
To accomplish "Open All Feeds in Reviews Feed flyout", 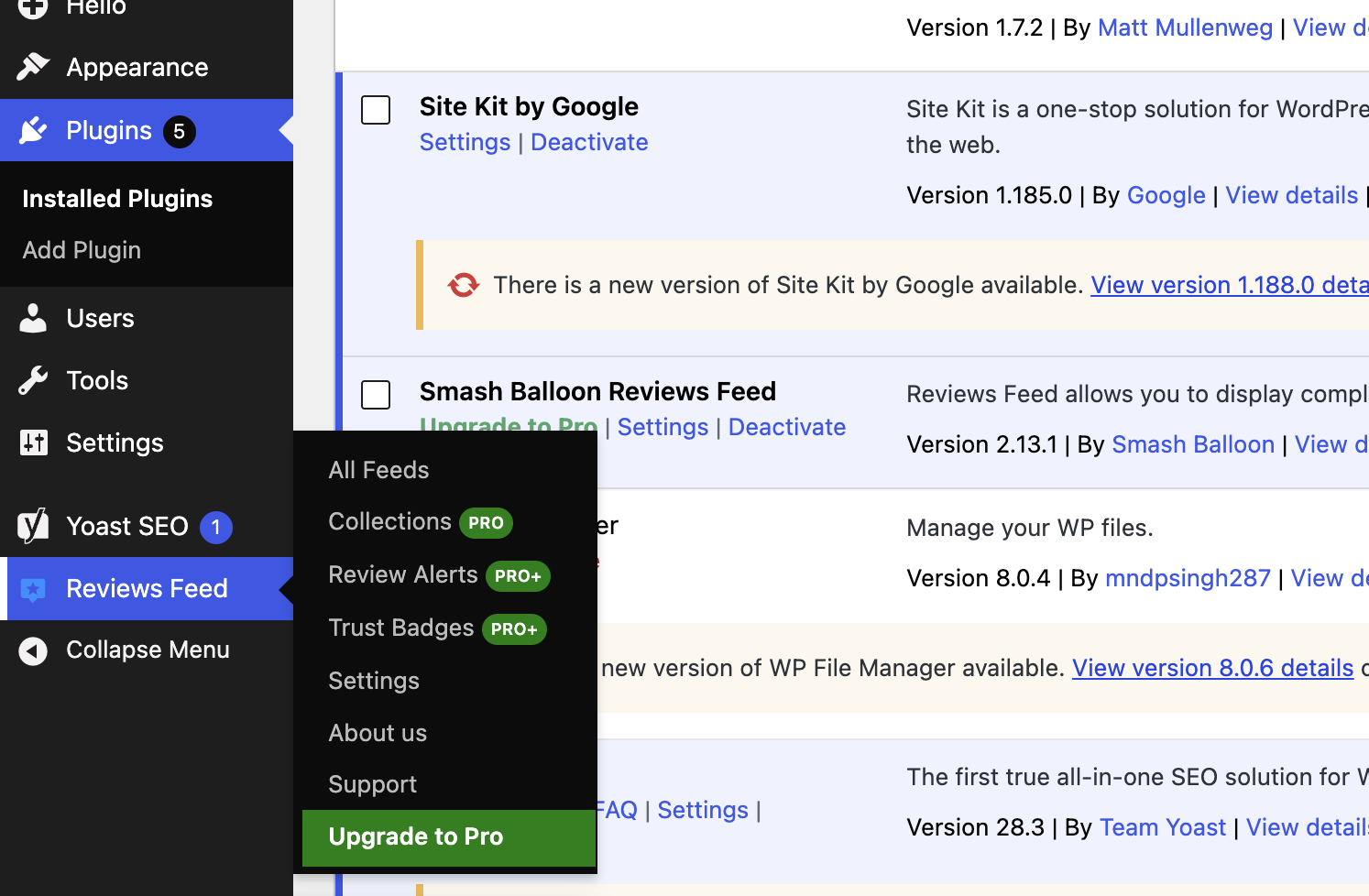I will pos(378,470).
